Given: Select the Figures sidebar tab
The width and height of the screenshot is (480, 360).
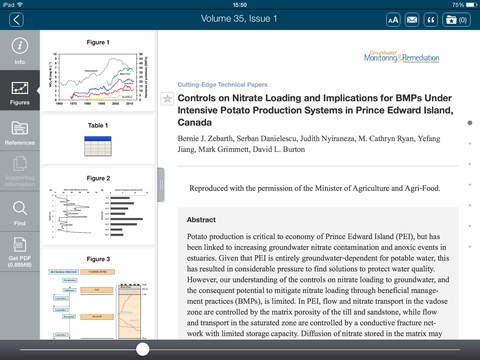Looking at the screenshot, I should [20, 91].
